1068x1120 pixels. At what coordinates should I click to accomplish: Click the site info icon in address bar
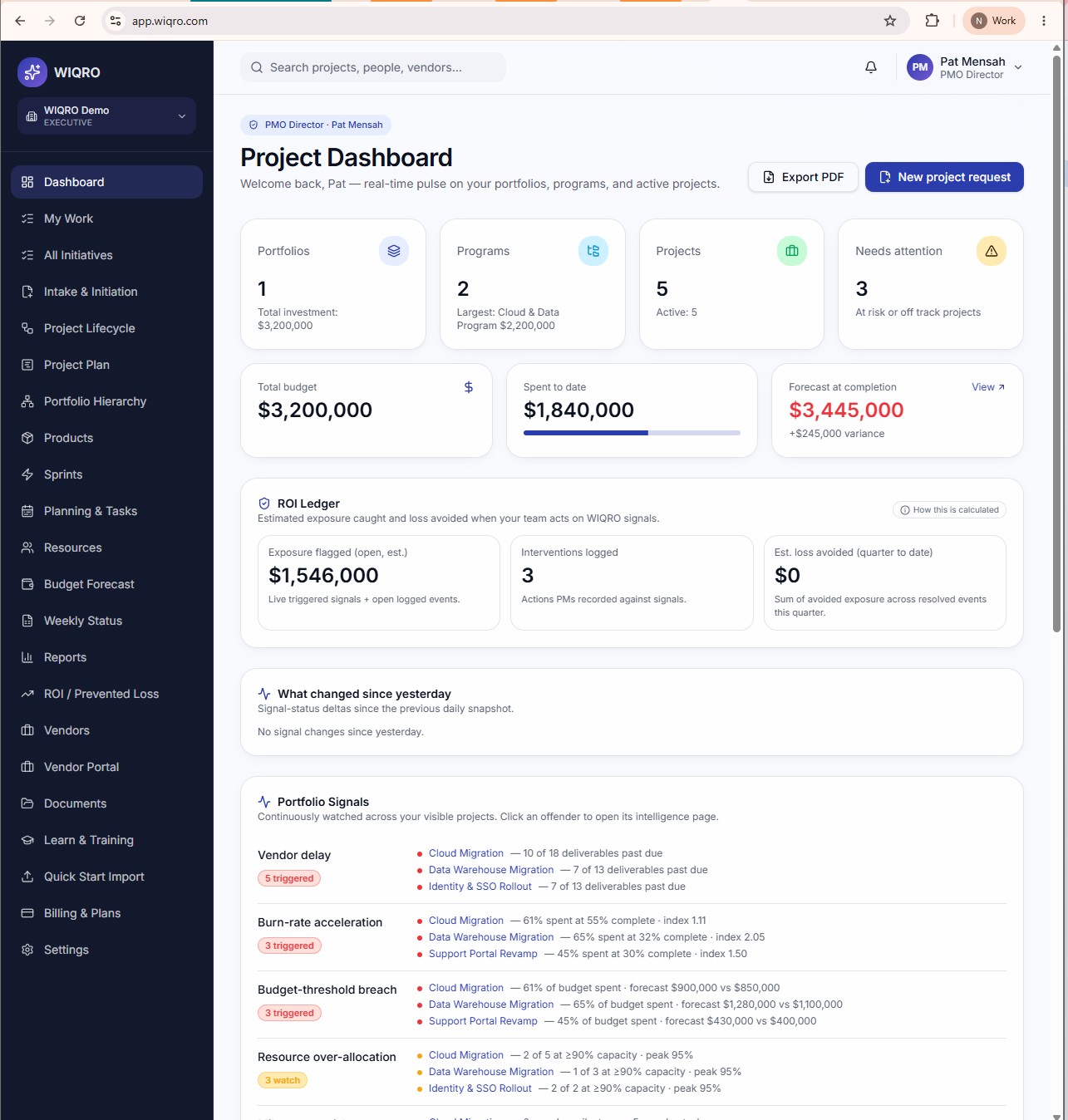click(x=116, y=21)
